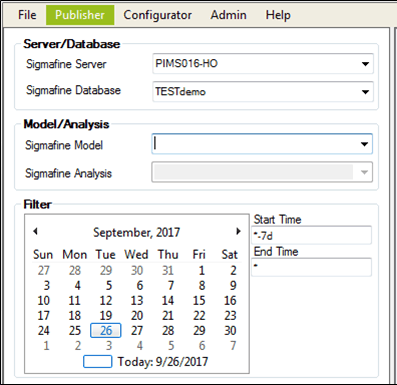Viewport: 397px width, 385px height.
Task: Select September 26 in calendar
Action: point(106,331)
